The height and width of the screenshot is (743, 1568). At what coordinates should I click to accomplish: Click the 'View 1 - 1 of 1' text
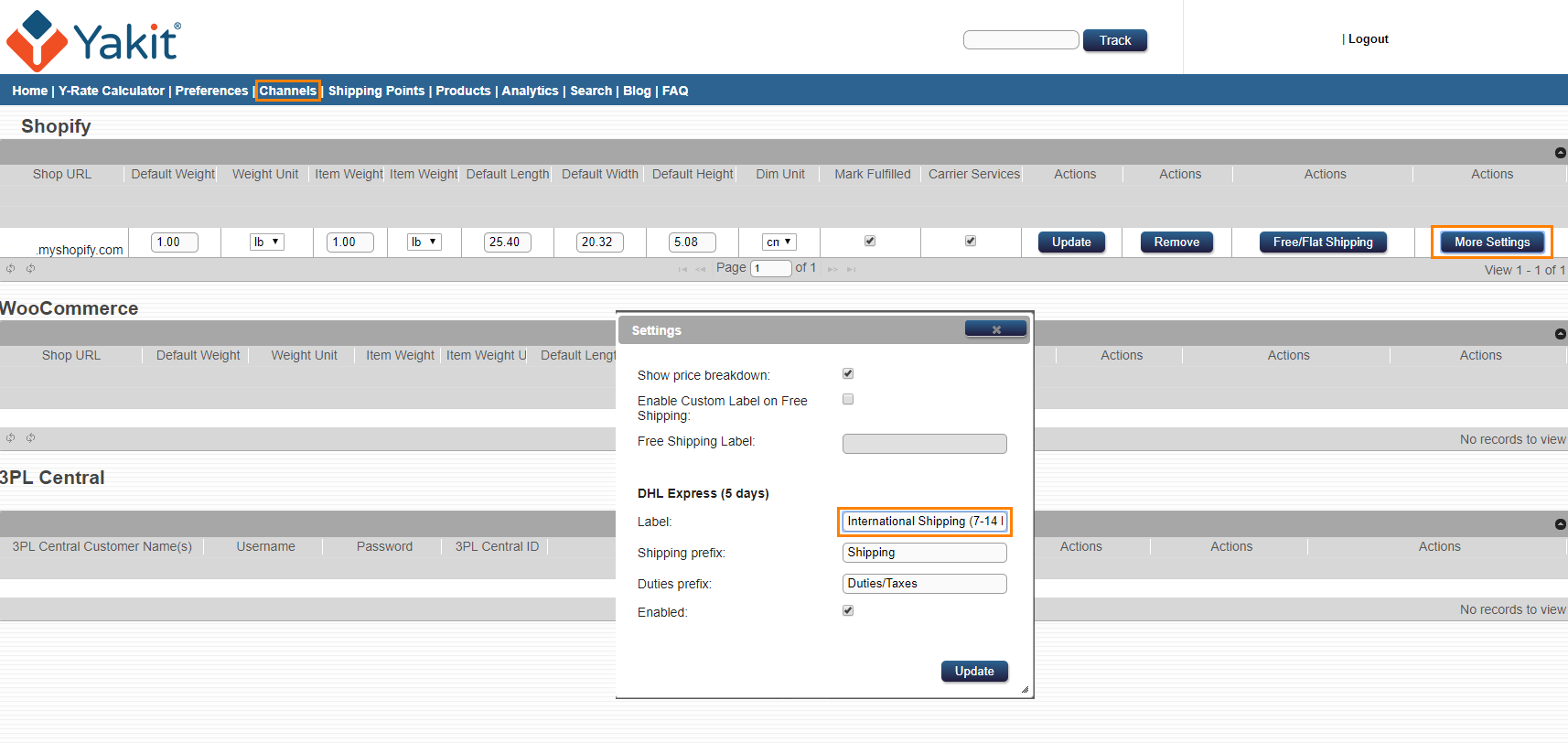tap(1525, 270)
